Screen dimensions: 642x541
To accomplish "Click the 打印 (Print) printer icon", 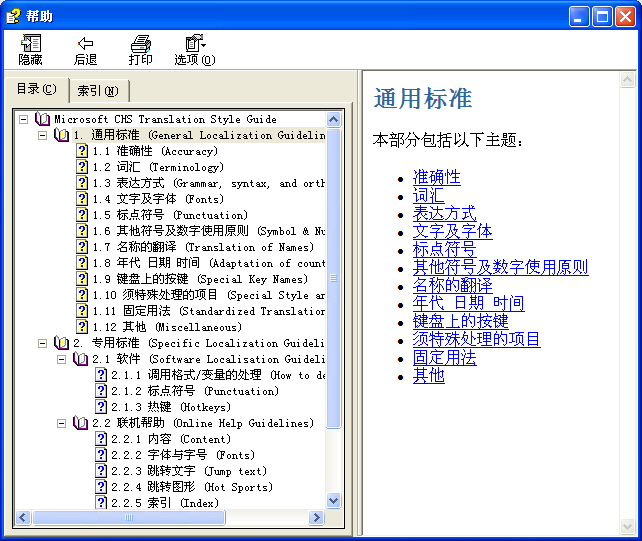I will (140, 43).
